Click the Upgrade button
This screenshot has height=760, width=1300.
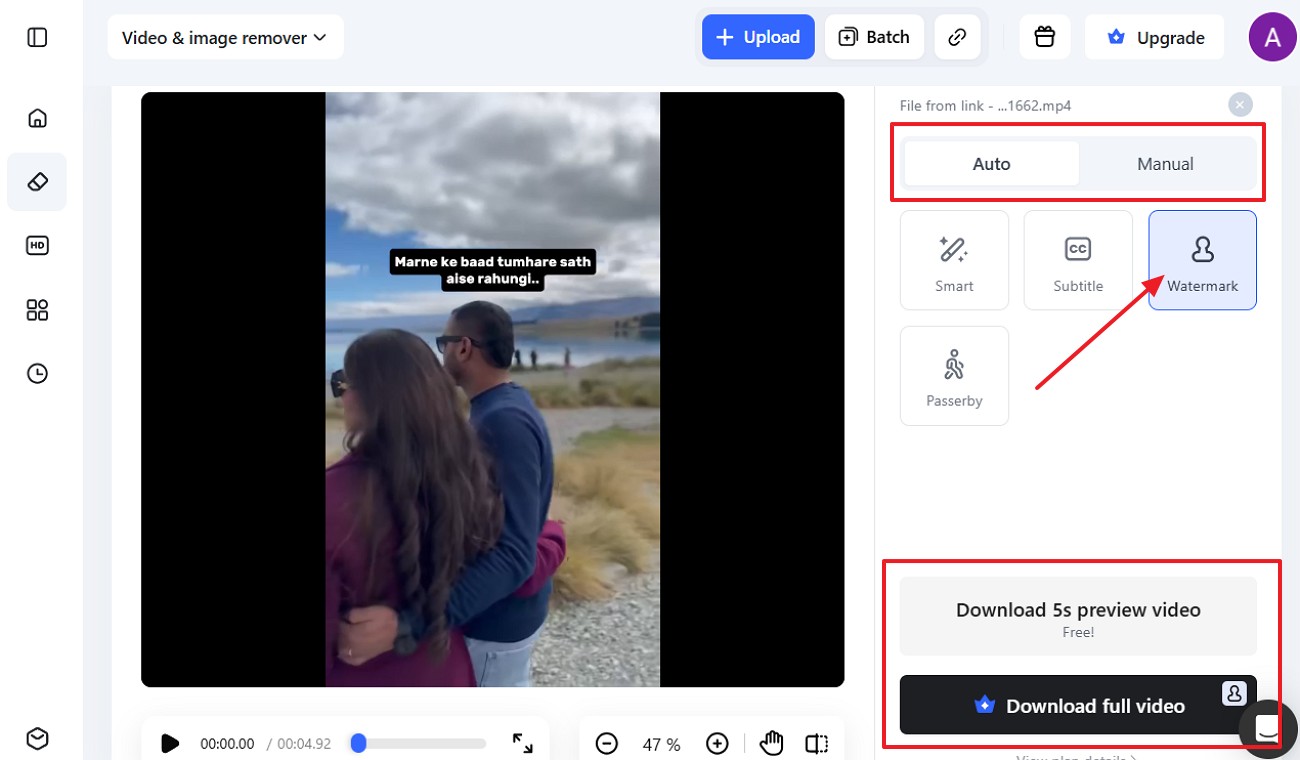(1155, 37)
